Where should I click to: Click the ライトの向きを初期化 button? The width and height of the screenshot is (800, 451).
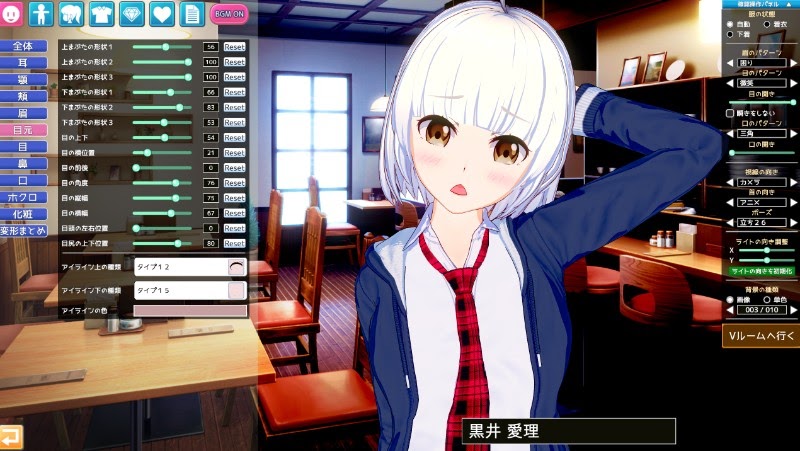[x=762, y=271]
